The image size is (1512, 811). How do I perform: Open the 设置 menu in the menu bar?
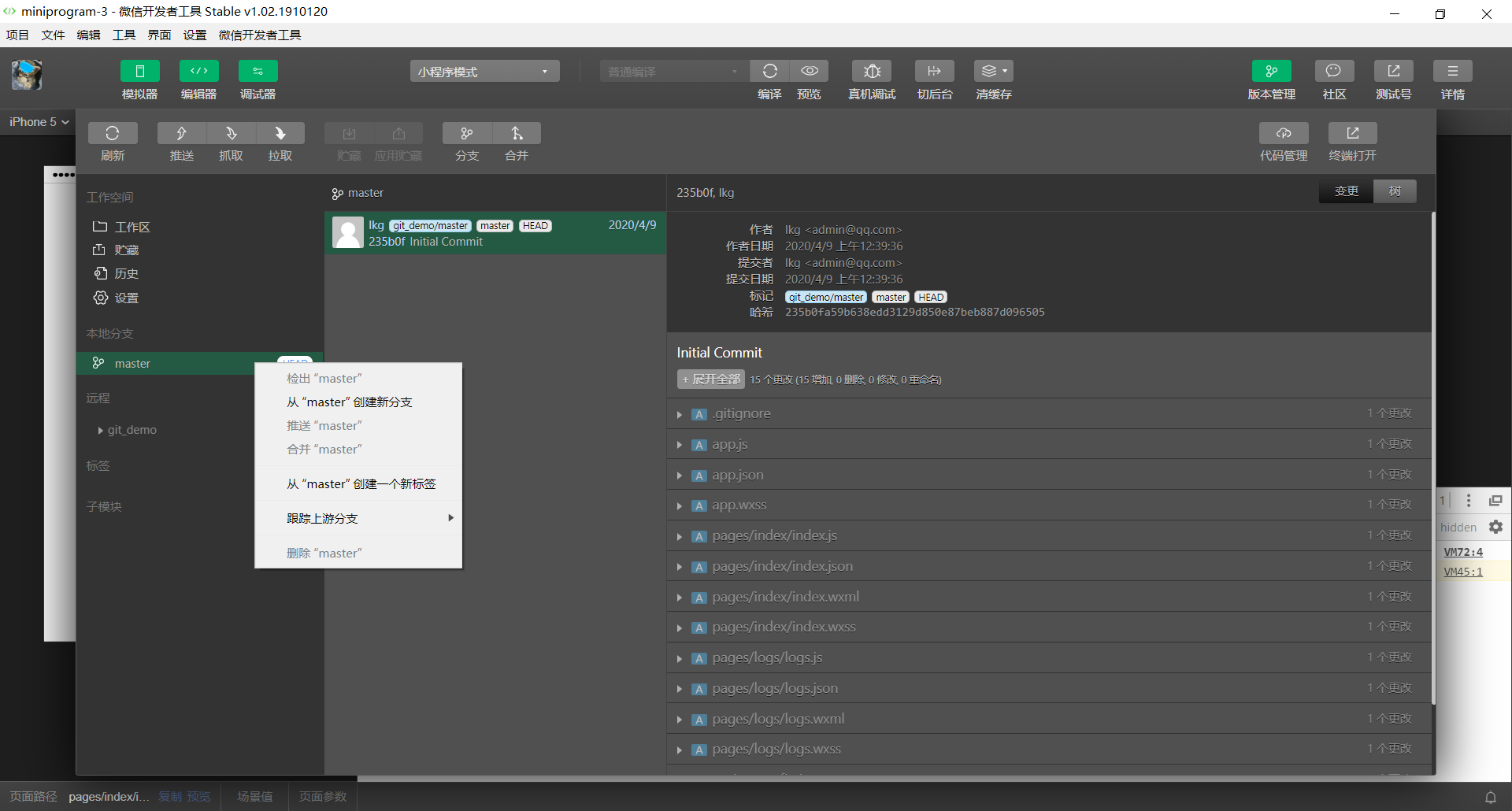coord(195,35)
